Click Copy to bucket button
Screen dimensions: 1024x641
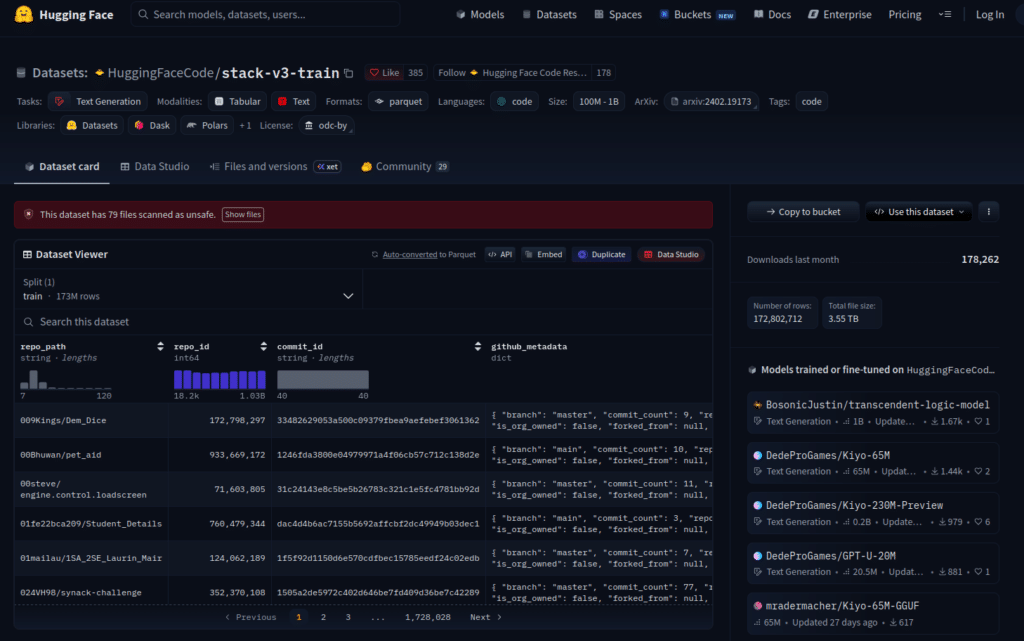click(803, 211)
